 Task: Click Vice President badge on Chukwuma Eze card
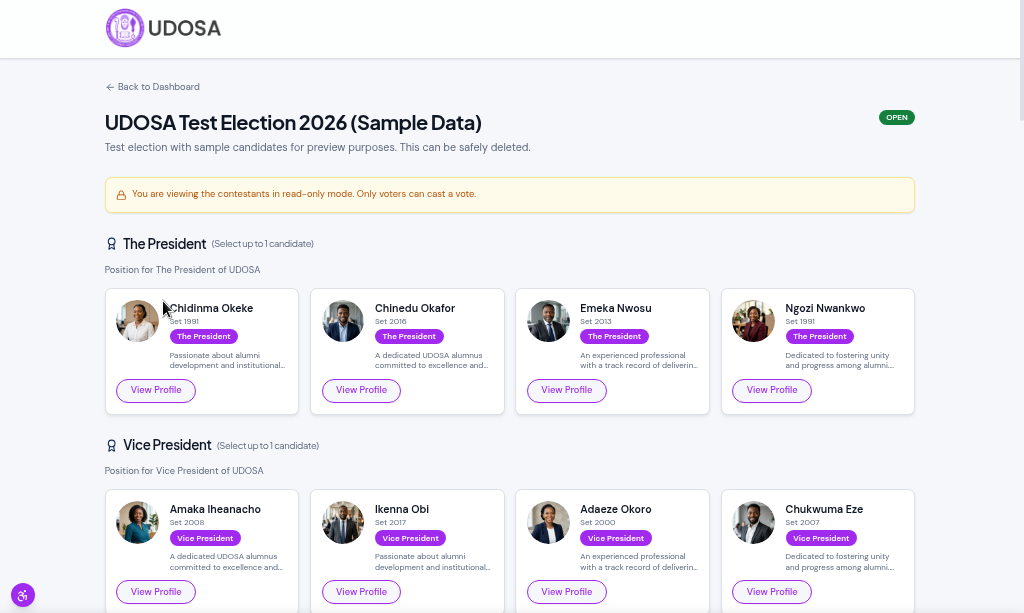pos(821,539)
